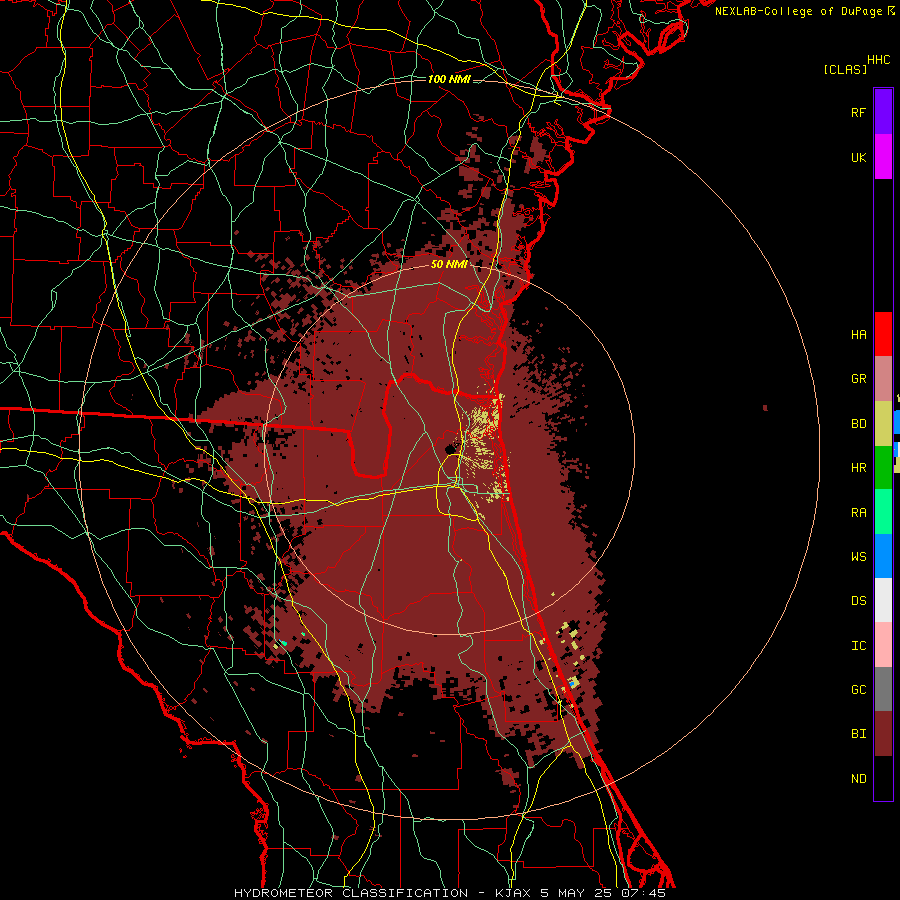Click the 5 MAY 25 date text
Screen dimensions: 900x900
pos(577,893)
